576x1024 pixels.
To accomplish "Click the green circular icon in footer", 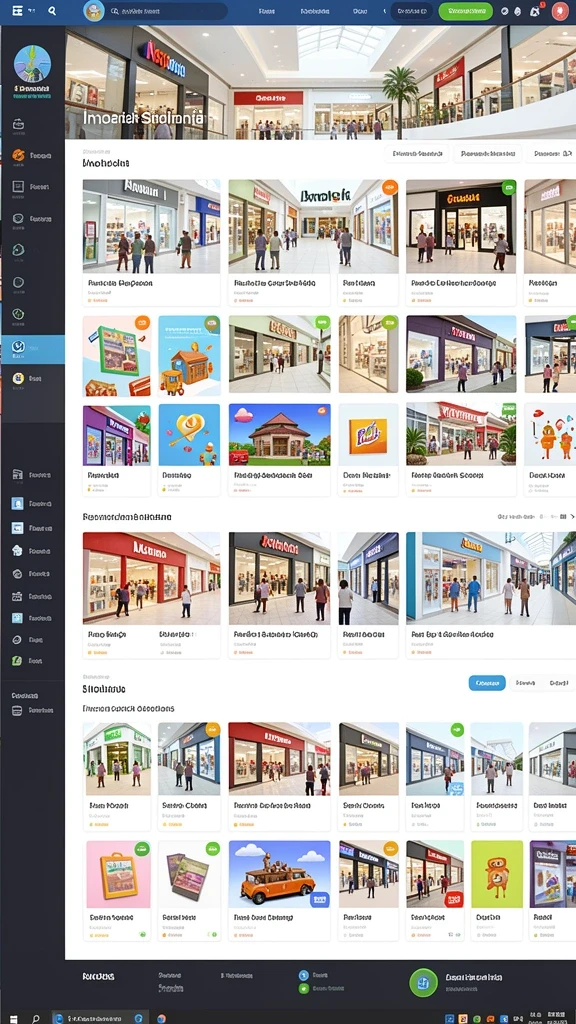I will [423, 982].
